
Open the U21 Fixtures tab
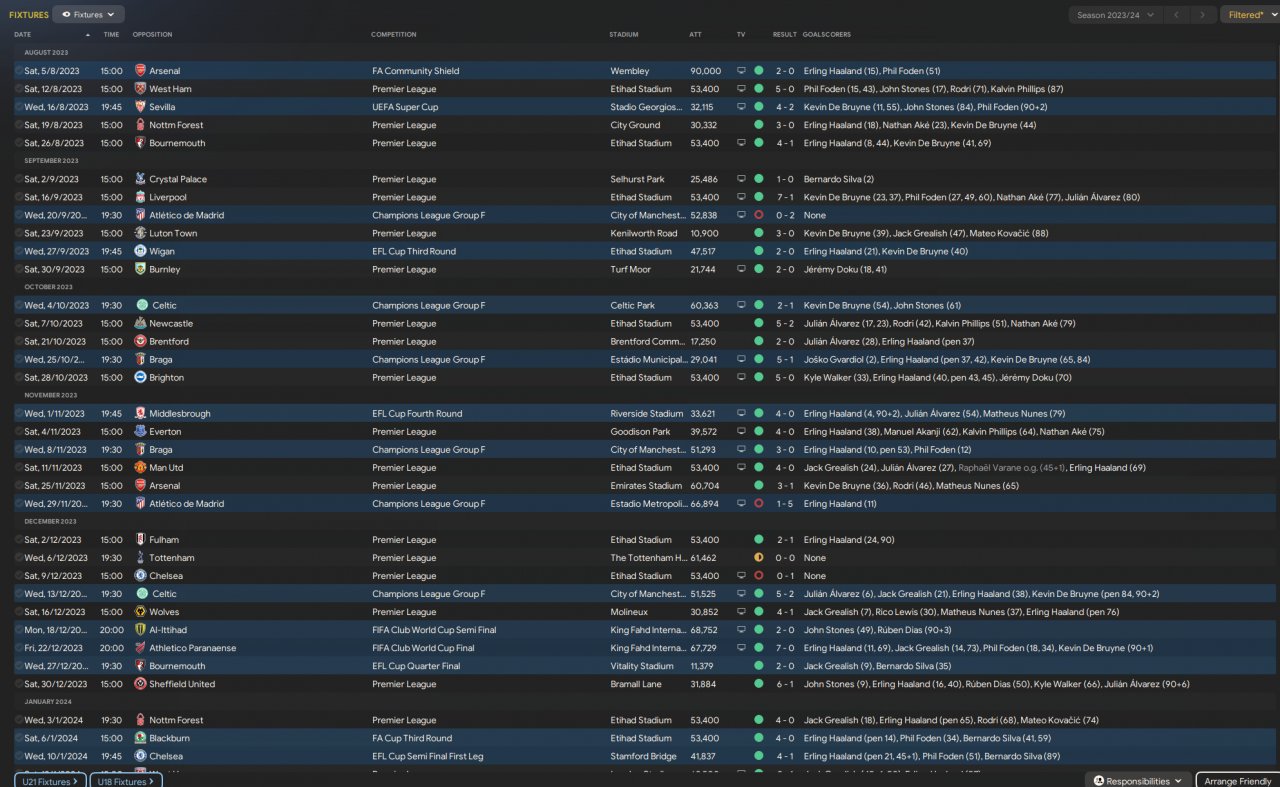point(50,781)
